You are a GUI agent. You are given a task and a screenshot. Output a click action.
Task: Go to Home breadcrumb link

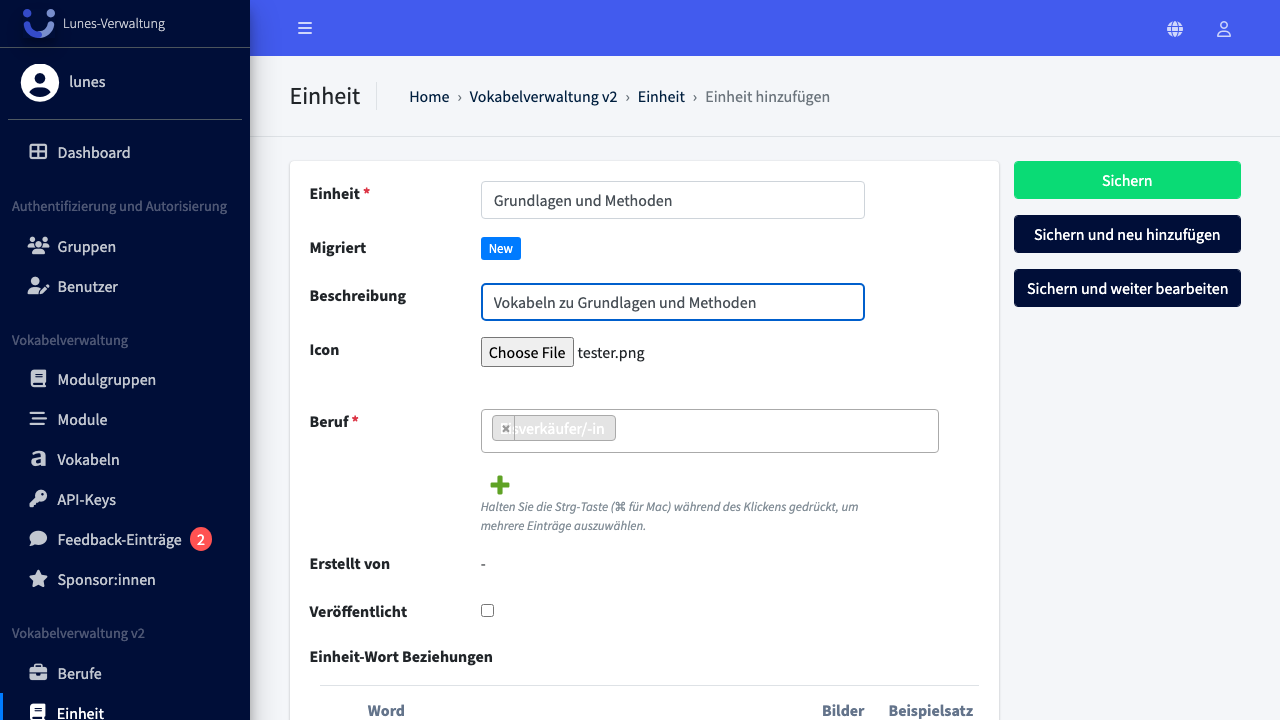tap(429, 96)
